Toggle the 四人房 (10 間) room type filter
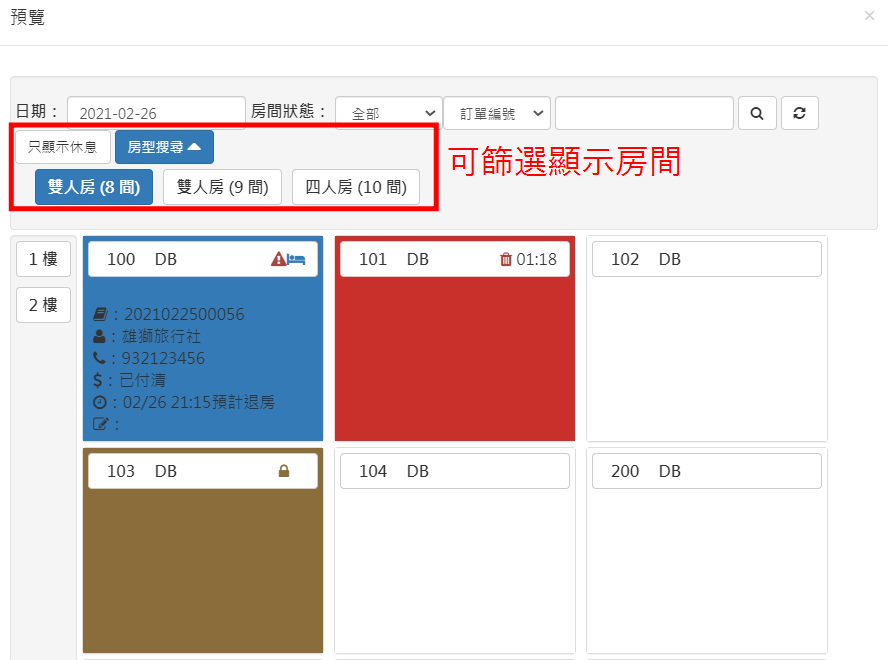The image size is (888, 660). (355, 187)
